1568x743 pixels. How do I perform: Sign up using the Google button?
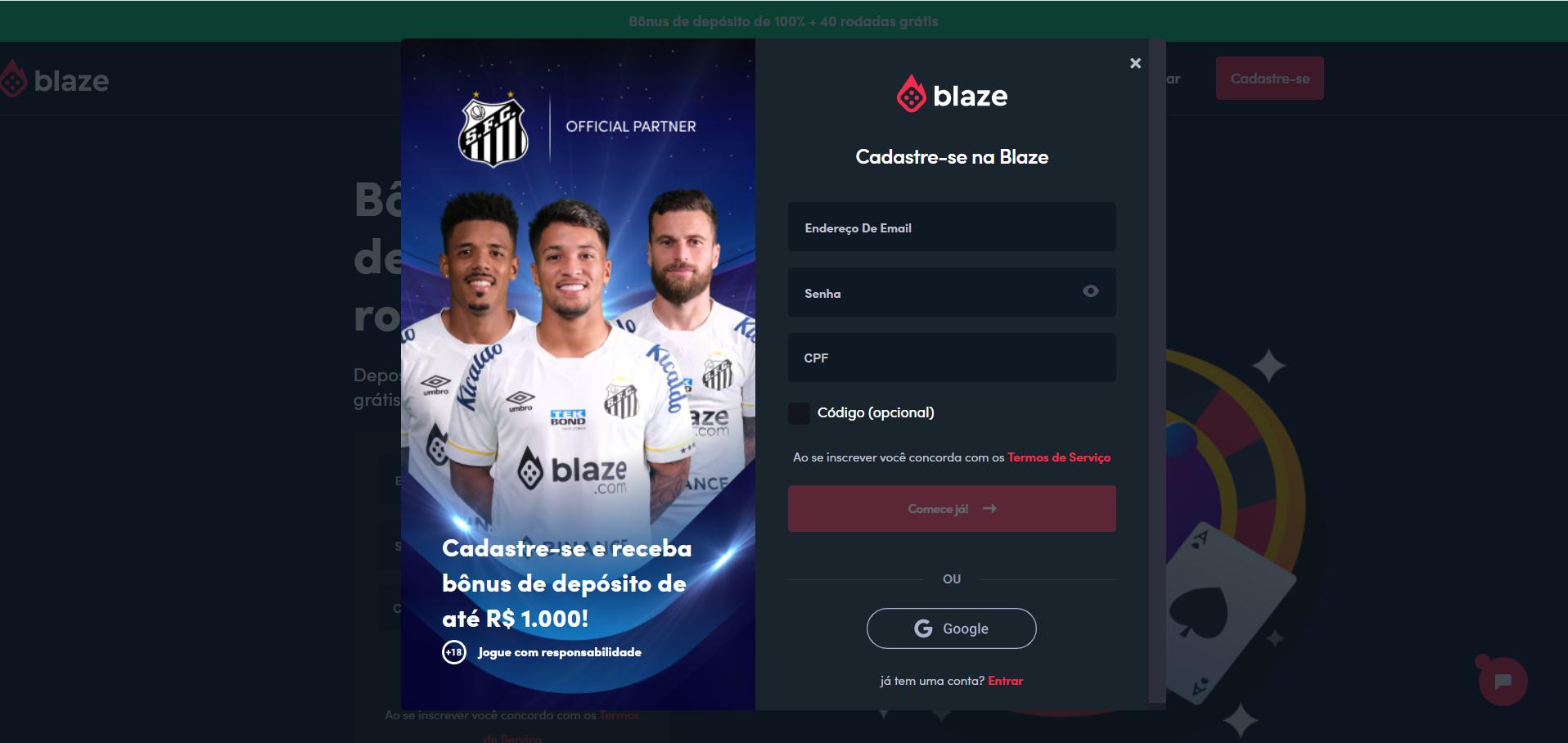click(952, 628)
